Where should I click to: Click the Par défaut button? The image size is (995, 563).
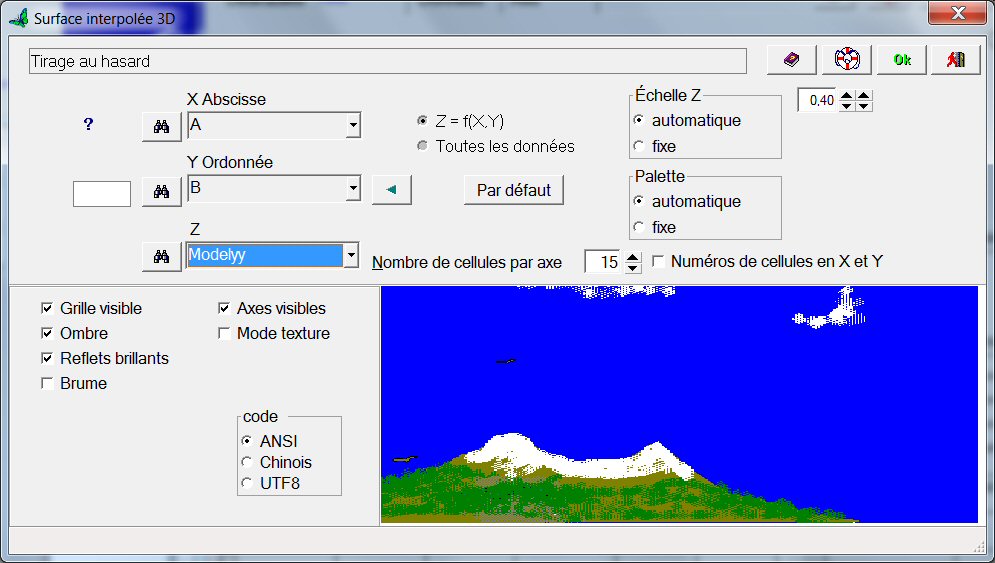click(x=514, y=190)
